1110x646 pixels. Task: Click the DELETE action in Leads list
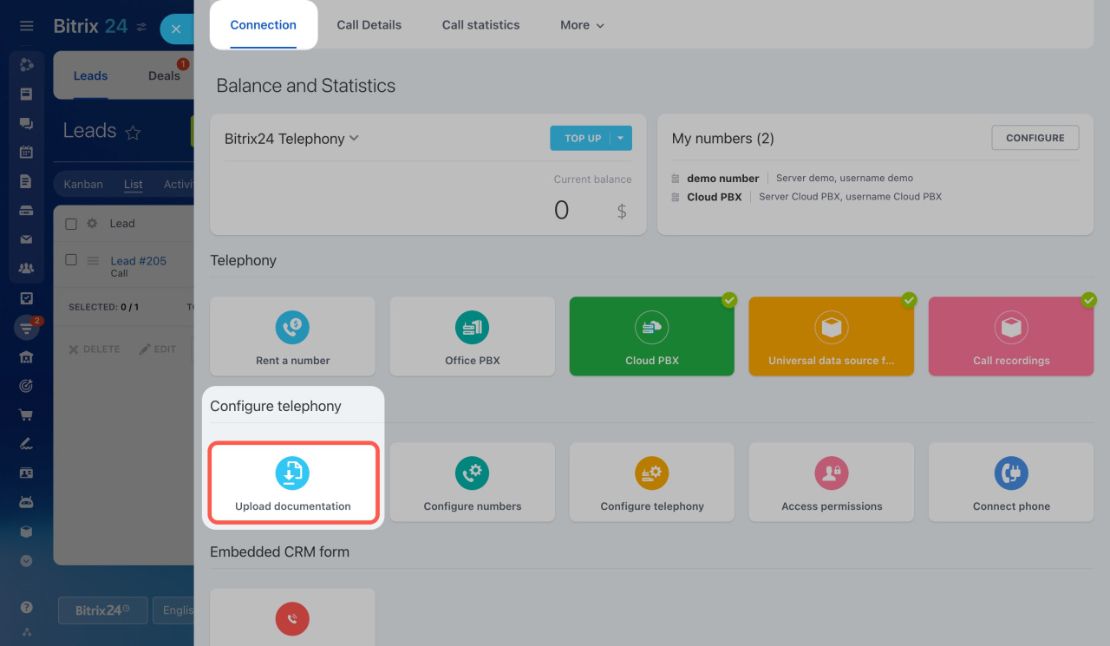click(x=94, y=349)
